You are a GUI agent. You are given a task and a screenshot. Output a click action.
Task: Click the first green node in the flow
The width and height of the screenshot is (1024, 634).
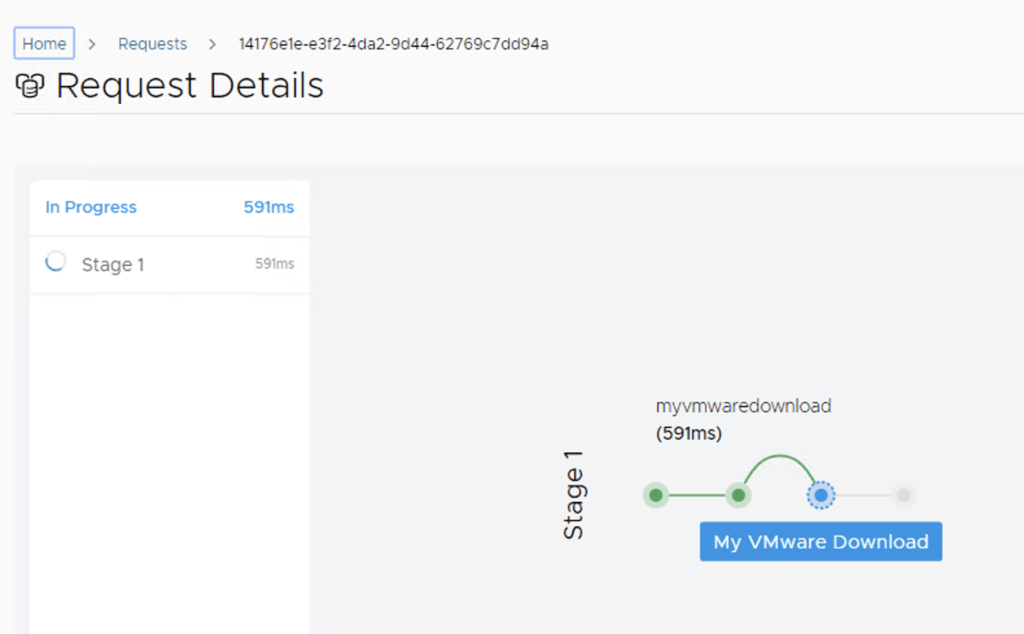point(656,495)
